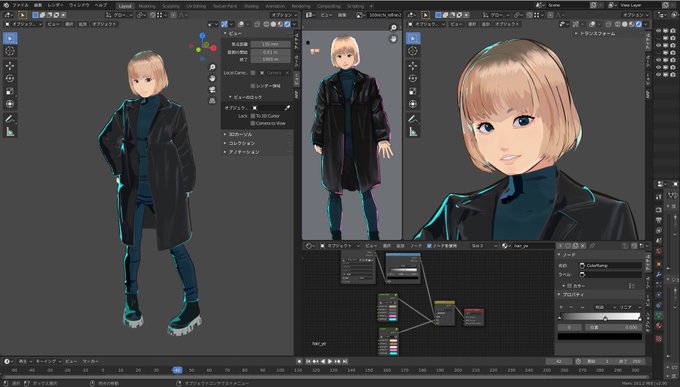Click Blender logo in top menu bar
Viewport: 680px width, 387px height.
coord(6,5)
